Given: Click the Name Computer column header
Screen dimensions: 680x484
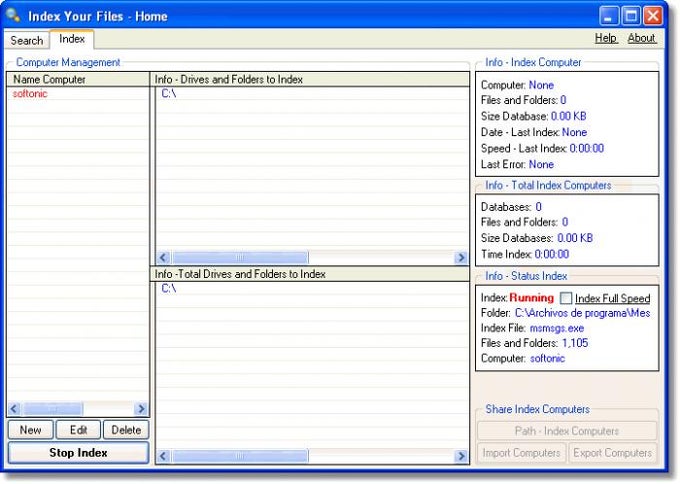Looking at the screenshot, I should point(78,79).
